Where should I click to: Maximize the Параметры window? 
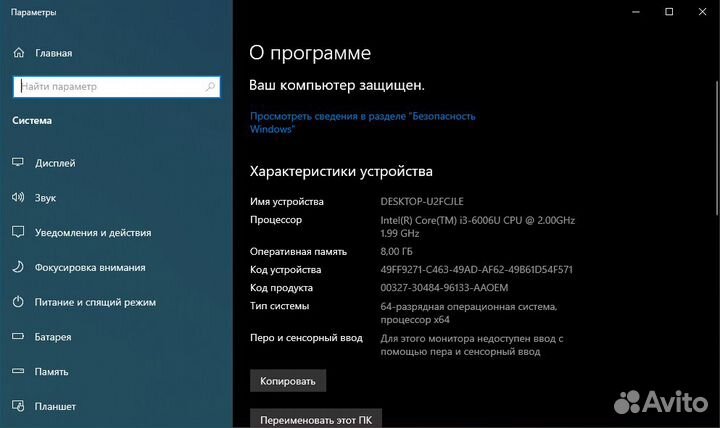click(x=669, y=12)
